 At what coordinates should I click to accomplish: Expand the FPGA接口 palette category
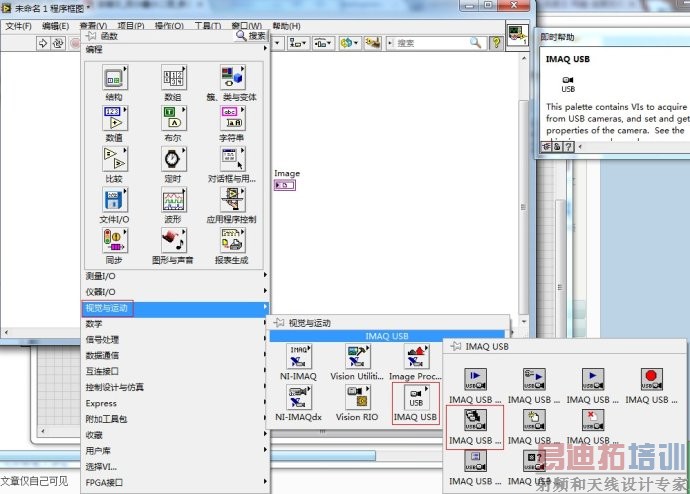(176, 483)
